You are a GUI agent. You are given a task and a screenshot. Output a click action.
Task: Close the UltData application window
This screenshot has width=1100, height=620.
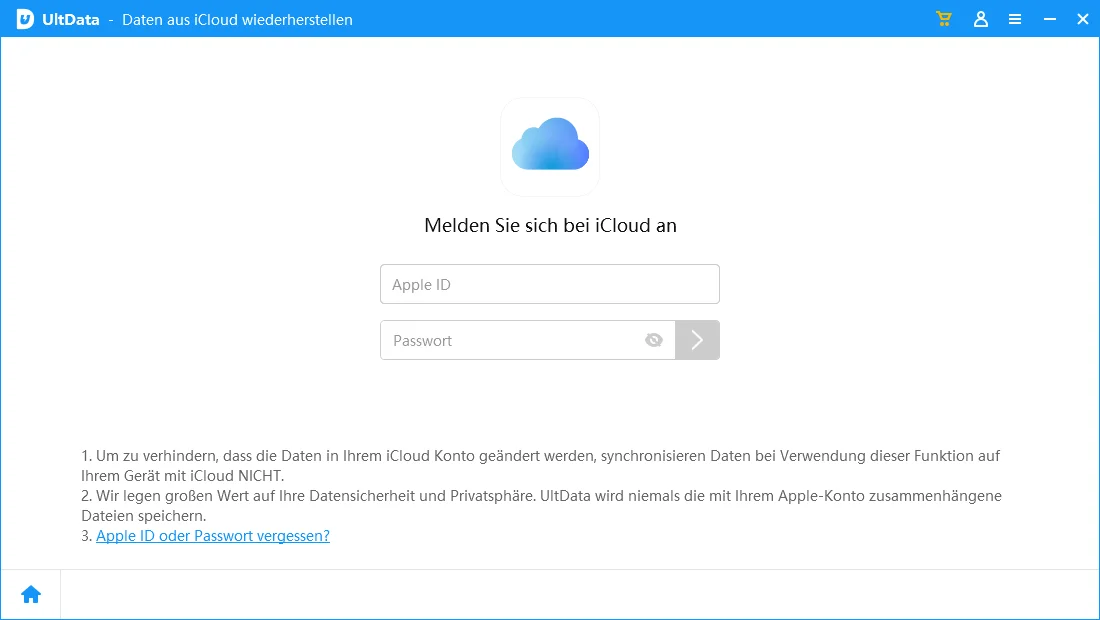coord(1083,19)
